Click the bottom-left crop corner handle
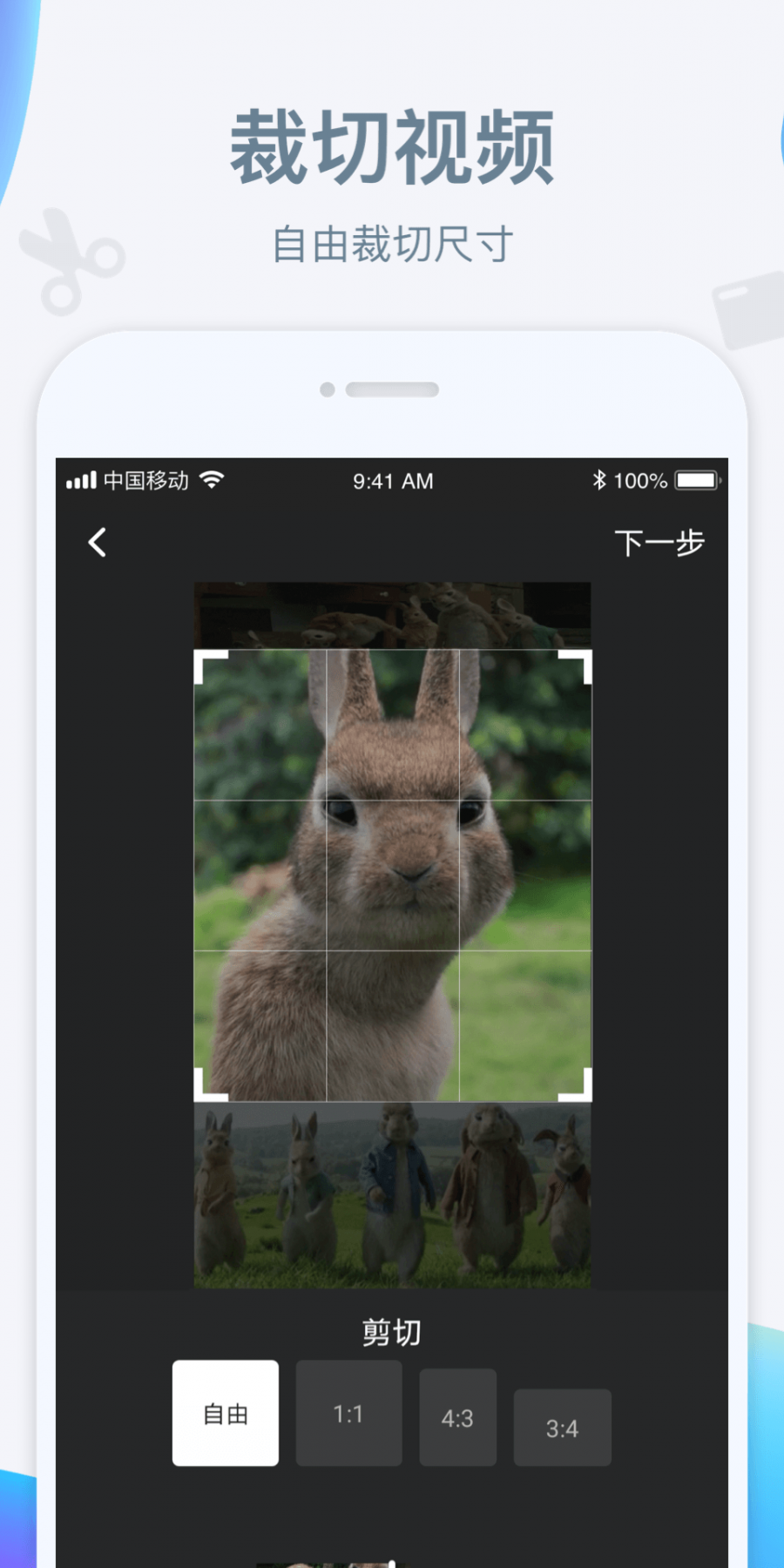 tap(209, 1085)
